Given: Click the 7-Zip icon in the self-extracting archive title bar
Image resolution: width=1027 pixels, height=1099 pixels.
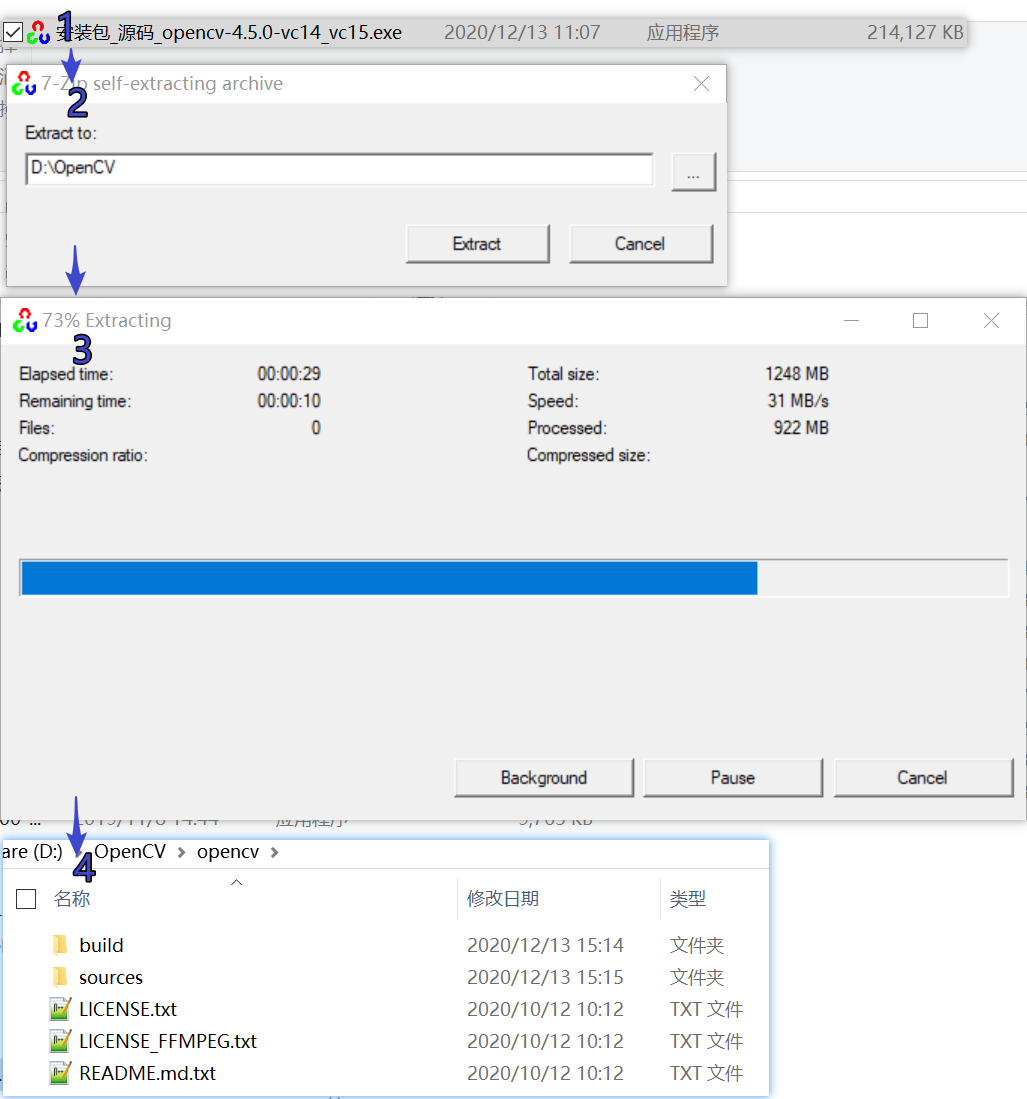Looking at the screenshot, I should point(24,84).
